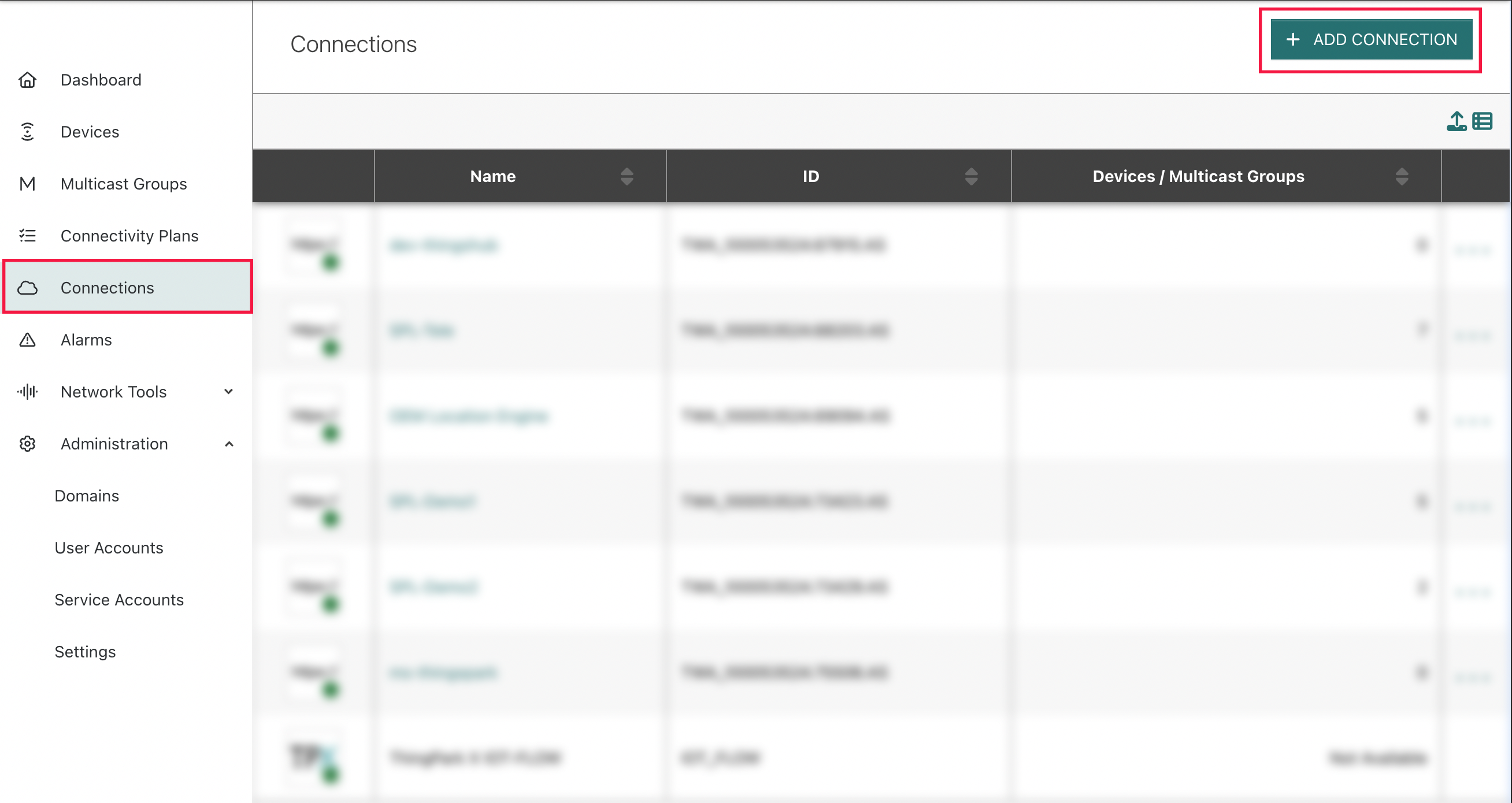Sort the table by Name column
Screen dimensions: 1512x803
click(x=627, y=177)
